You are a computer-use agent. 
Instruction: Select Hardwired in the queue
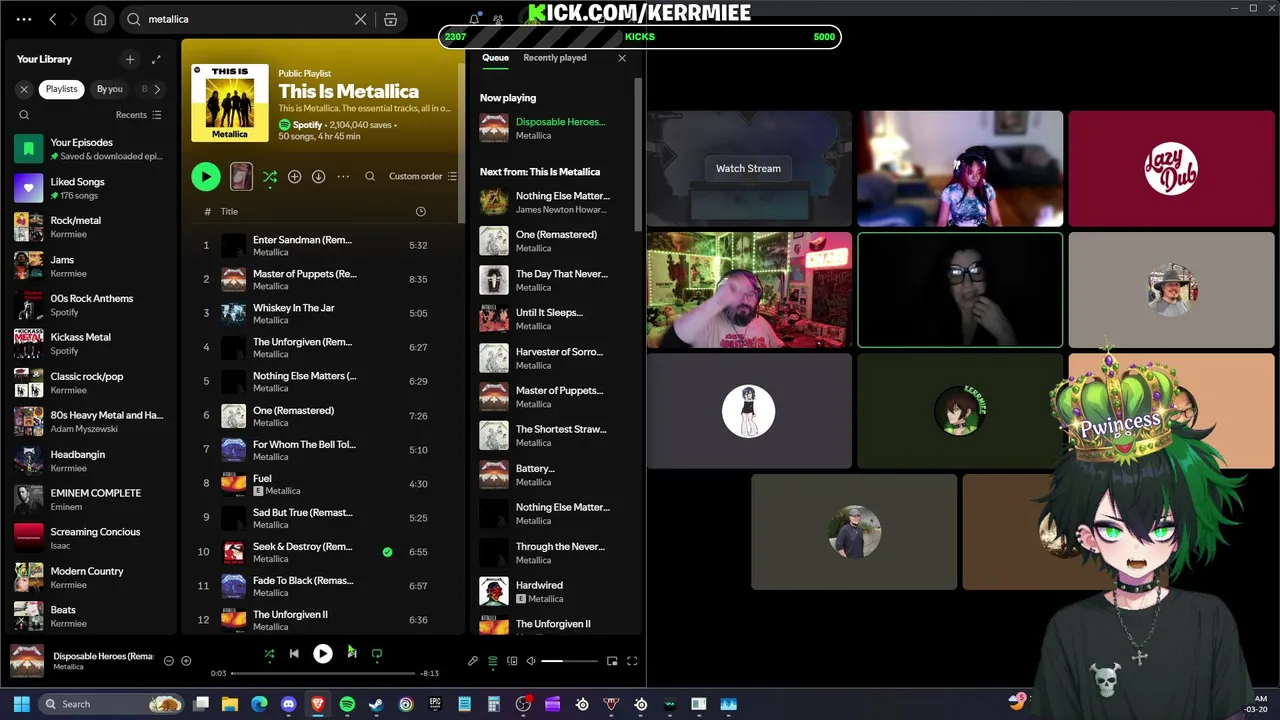(x=553, y=592)
